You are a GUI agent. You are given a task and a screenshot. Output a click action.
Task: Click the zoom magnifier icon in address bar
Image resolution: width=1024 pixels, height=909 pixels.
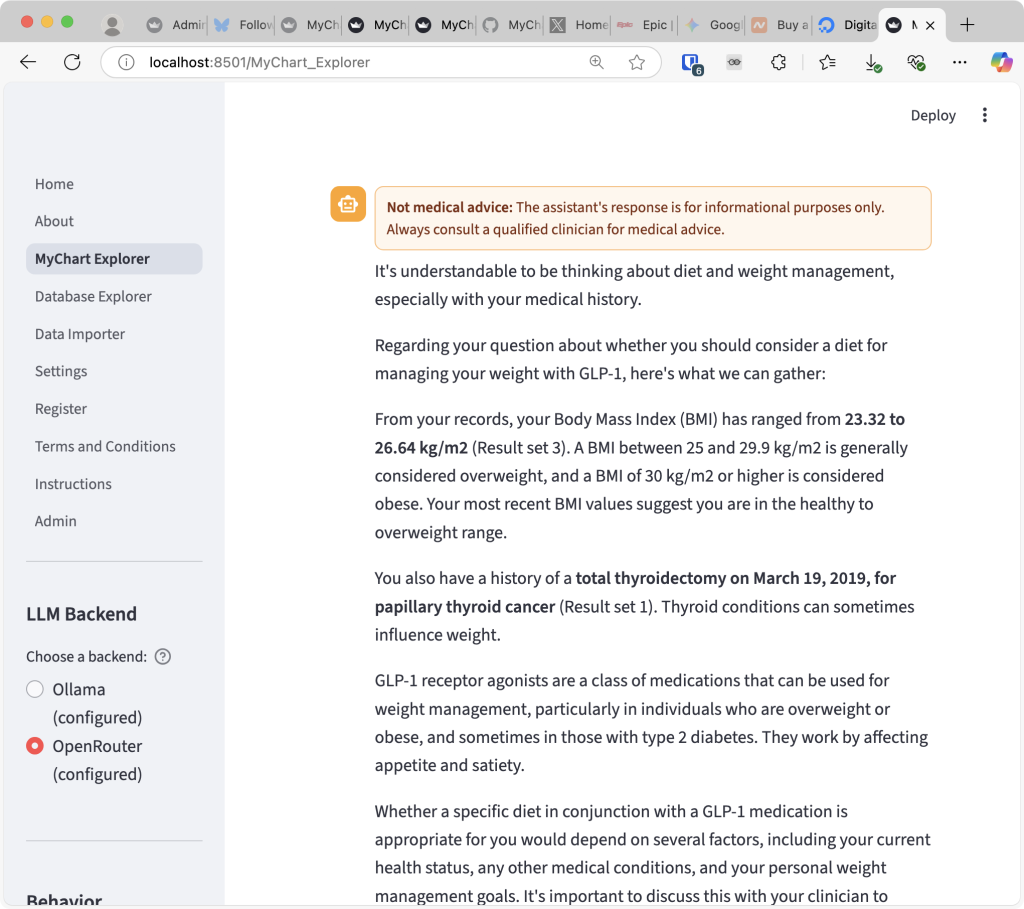point(597,62)
